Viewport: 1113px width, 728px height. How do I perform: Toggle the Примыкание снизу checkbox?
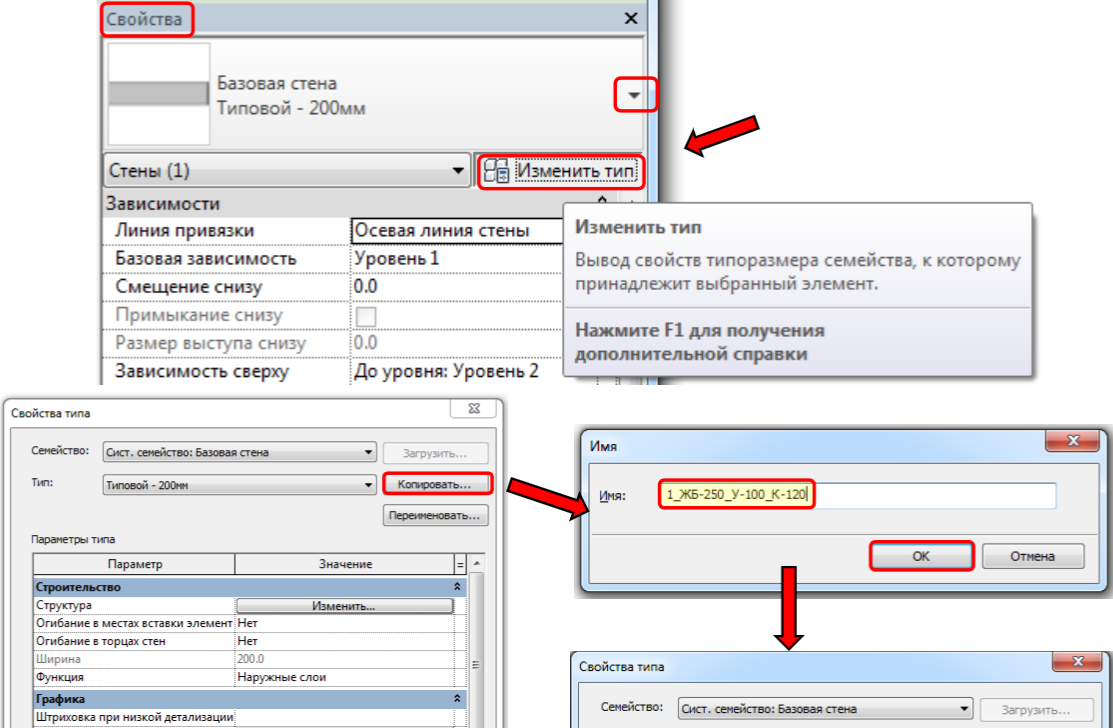click(366, 316)
